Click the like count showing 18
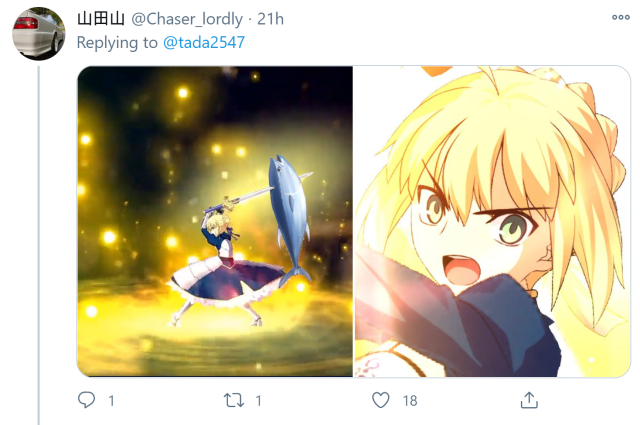The height and width of the screenshot is (425, 640). click(410, 401)
